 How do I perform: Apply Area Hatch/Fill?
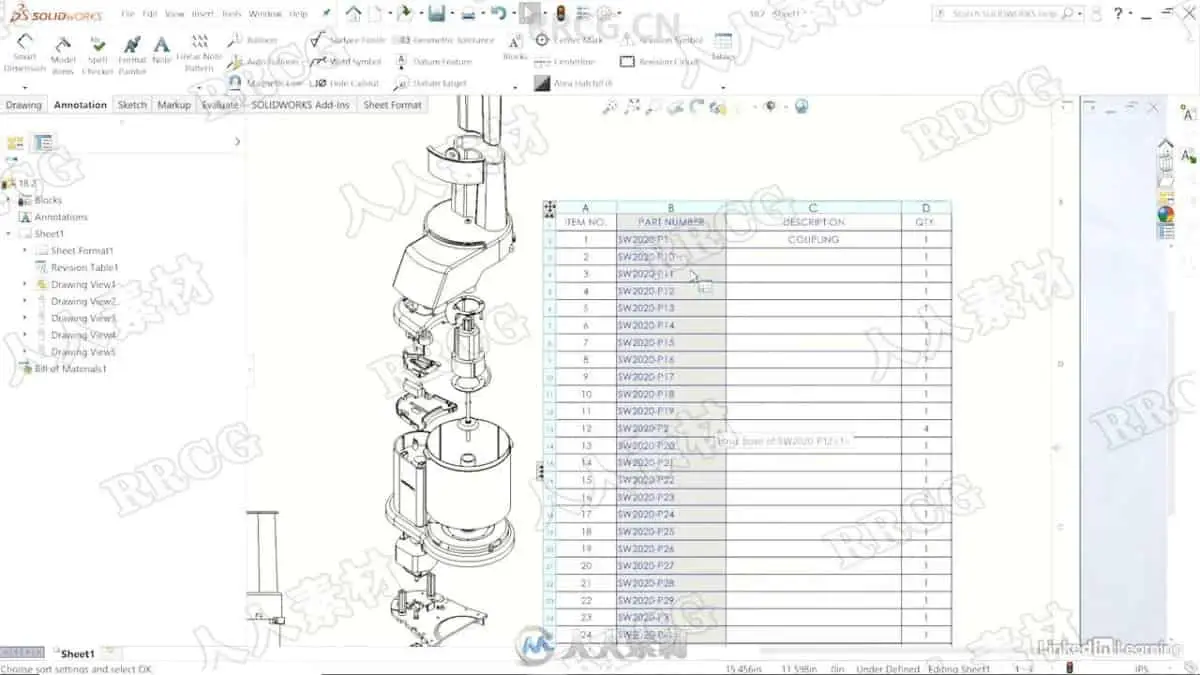[x=573, y=83]
